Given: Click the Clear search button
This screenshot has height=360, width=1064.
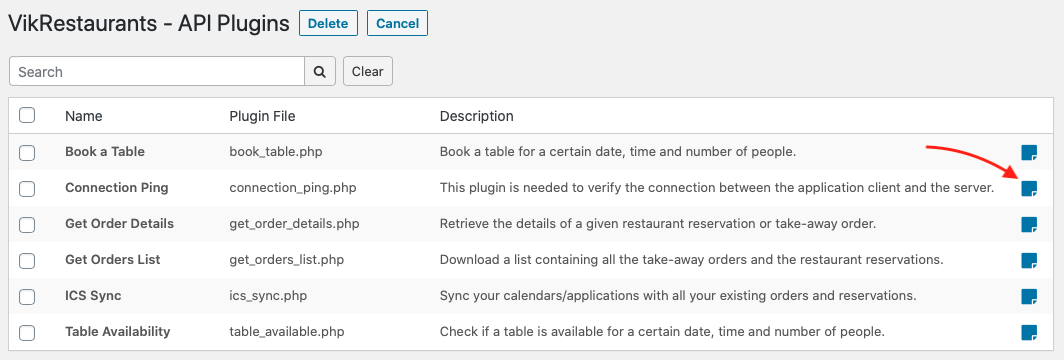Looking at the screenshot, I should 368,71.
